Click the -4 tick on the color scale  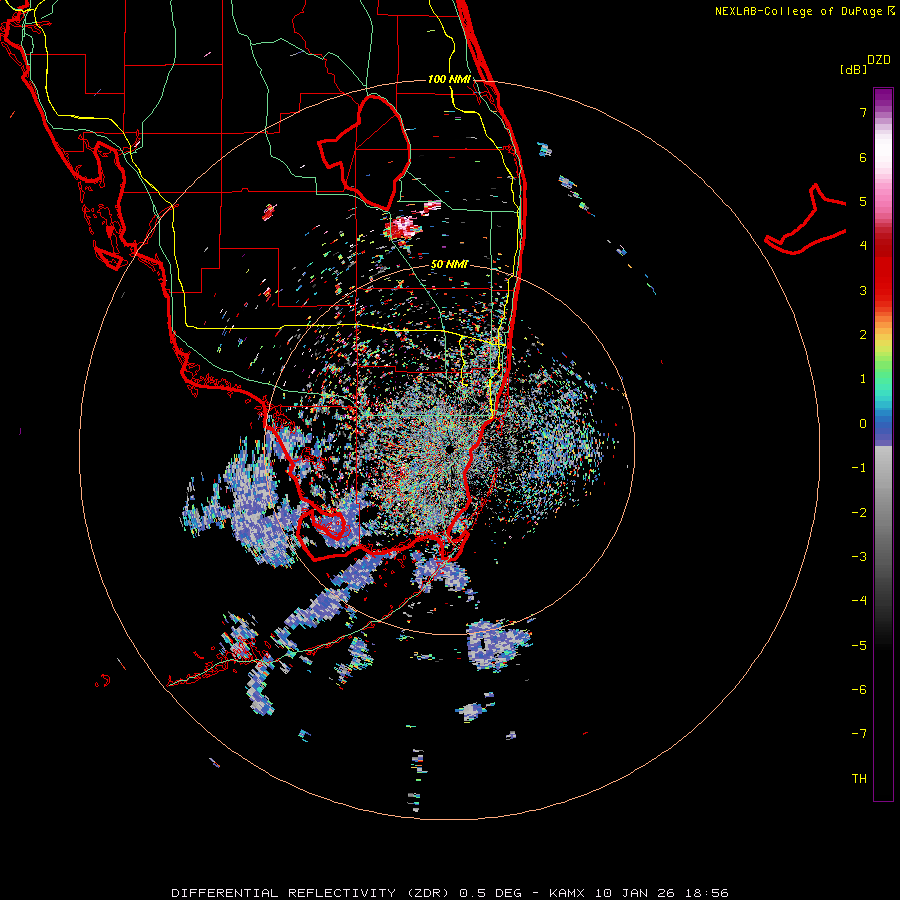point(859,600)
